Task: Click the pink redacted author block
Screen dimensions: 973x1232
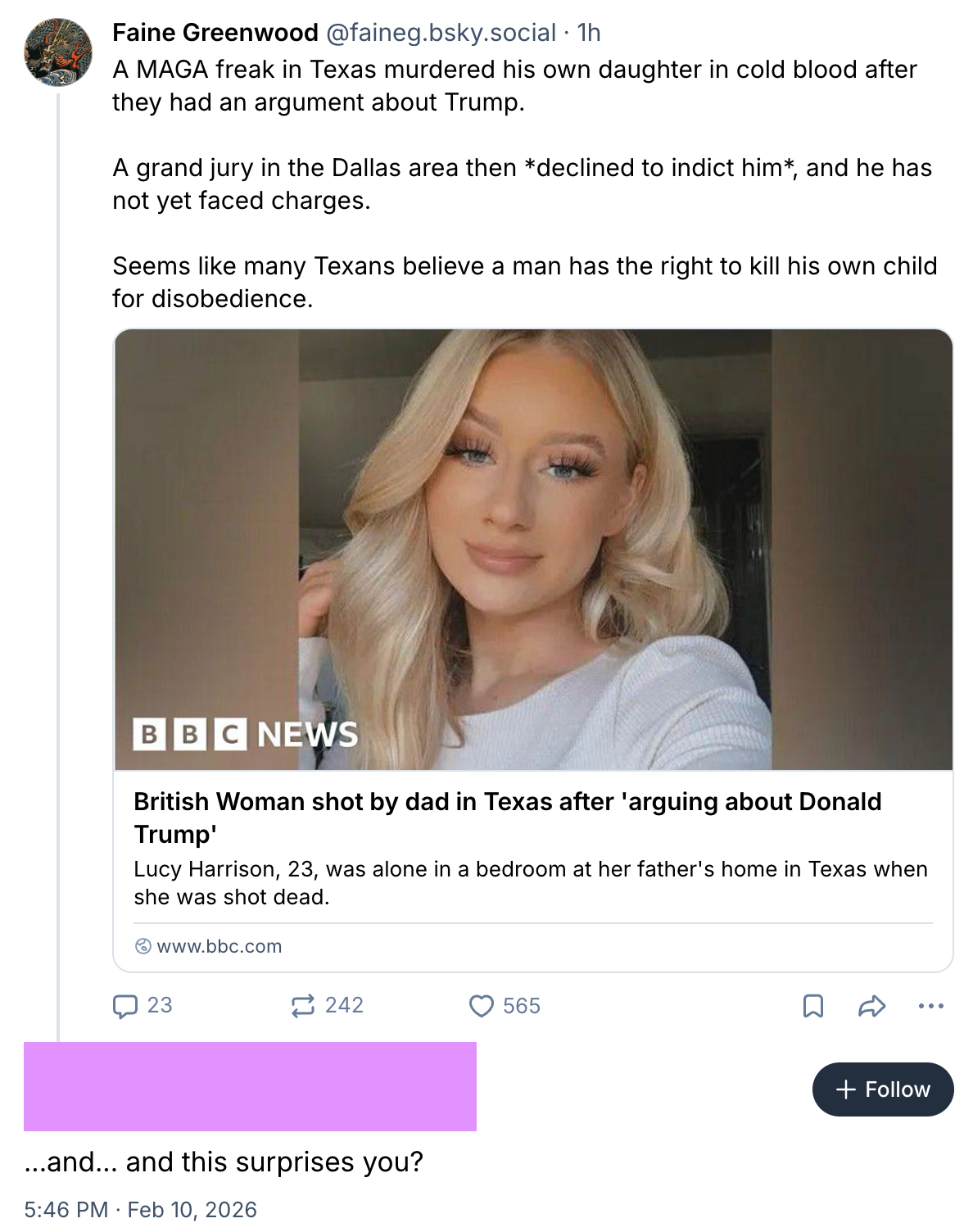Action: click(250, 1086)
